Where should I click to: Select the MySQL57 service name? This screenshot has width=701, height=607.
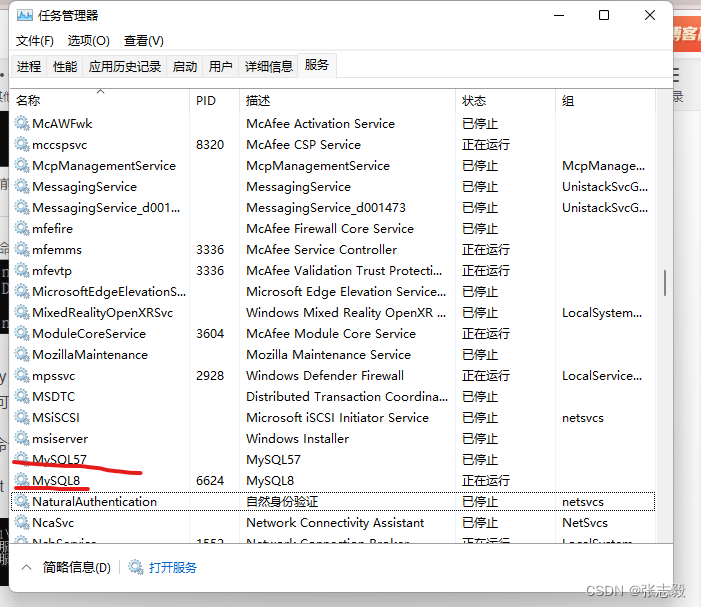59,459
